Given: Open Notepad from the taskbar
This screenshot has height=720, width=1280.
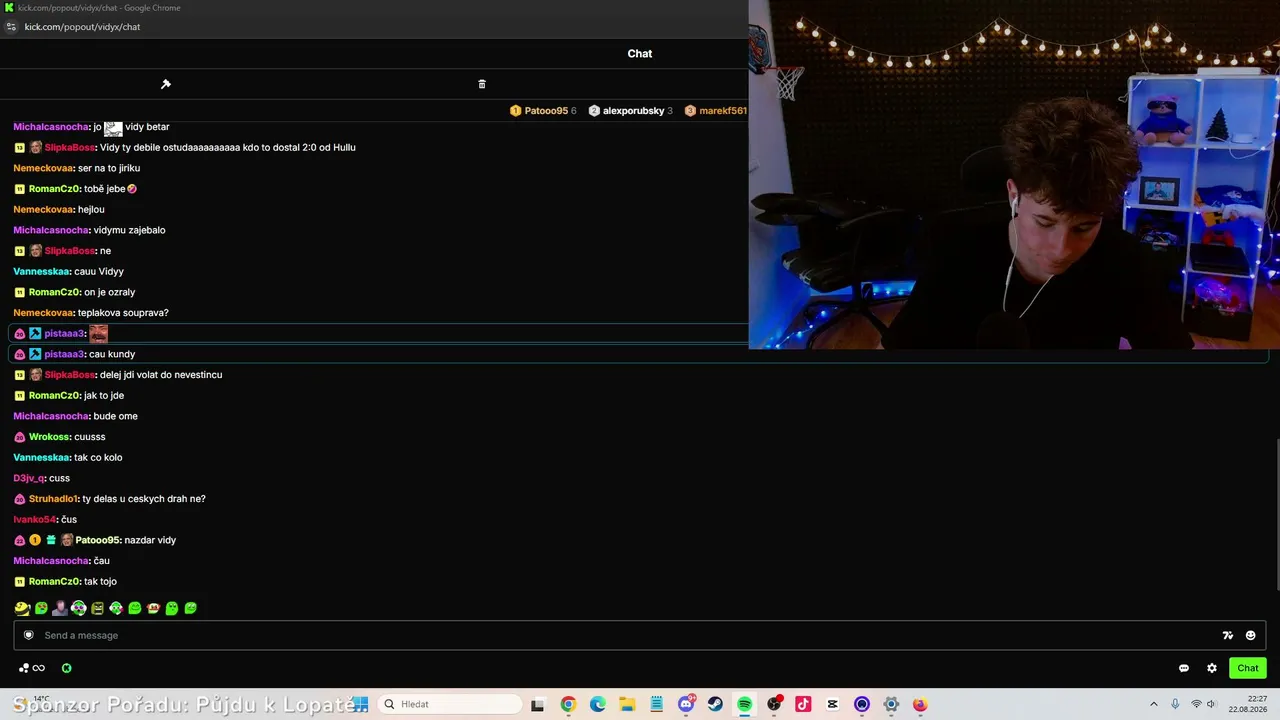Looking at the screenshot, I should (x=656, y=704).
